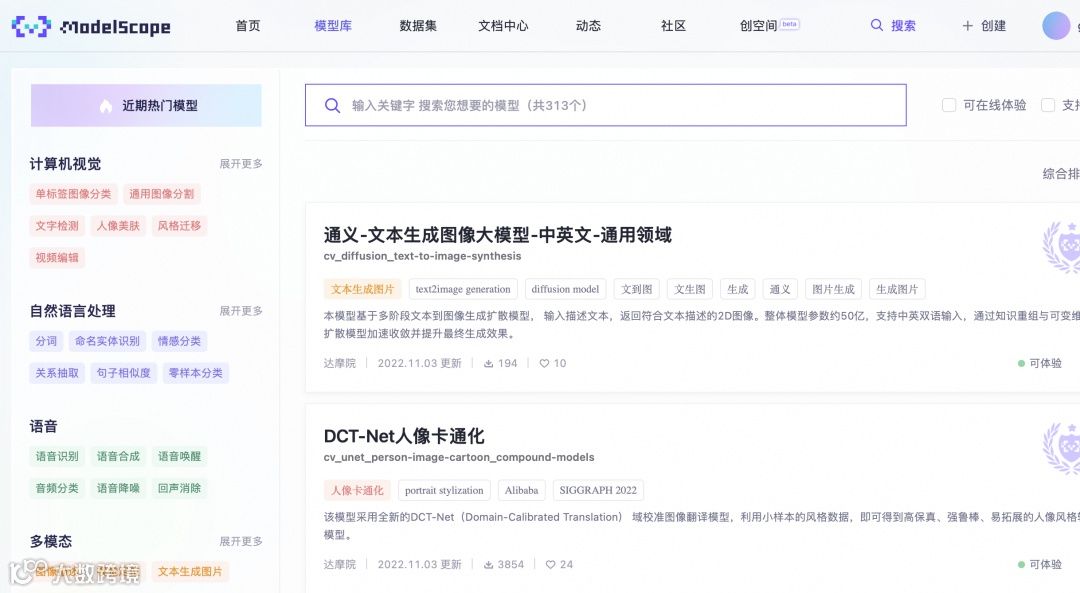This screenshot has width=1080, height=593.
Task: Click the portrait stylization tag
Action: pos(444,490)
